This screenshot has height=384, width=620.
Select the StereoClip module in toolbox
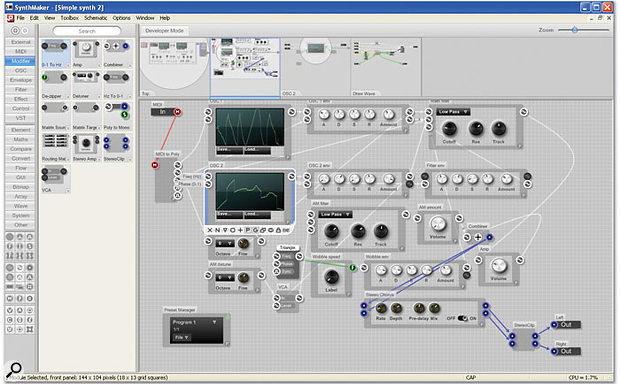[117, 148]
